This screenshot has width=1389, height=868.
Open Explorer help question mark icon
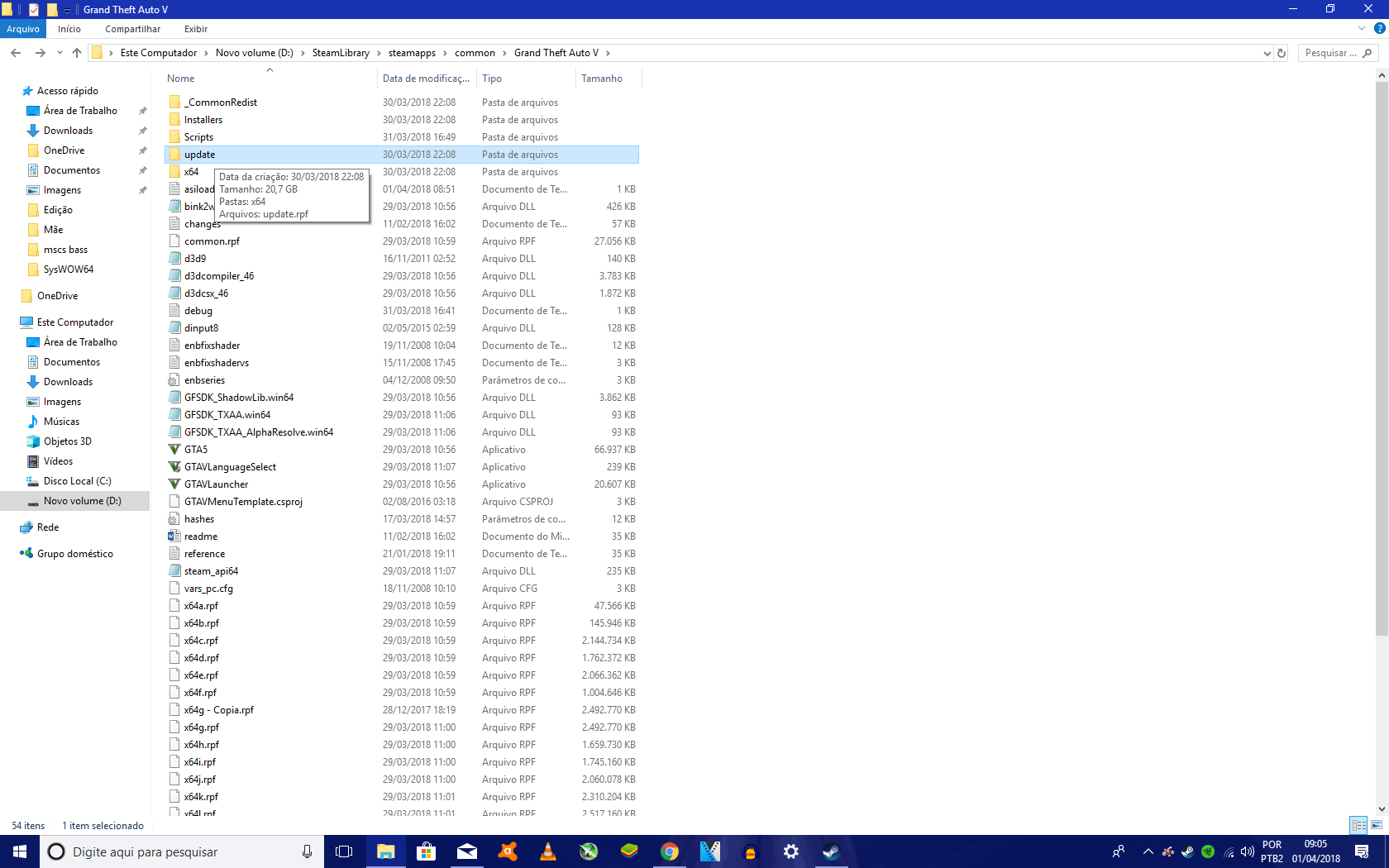[1379, 28]
